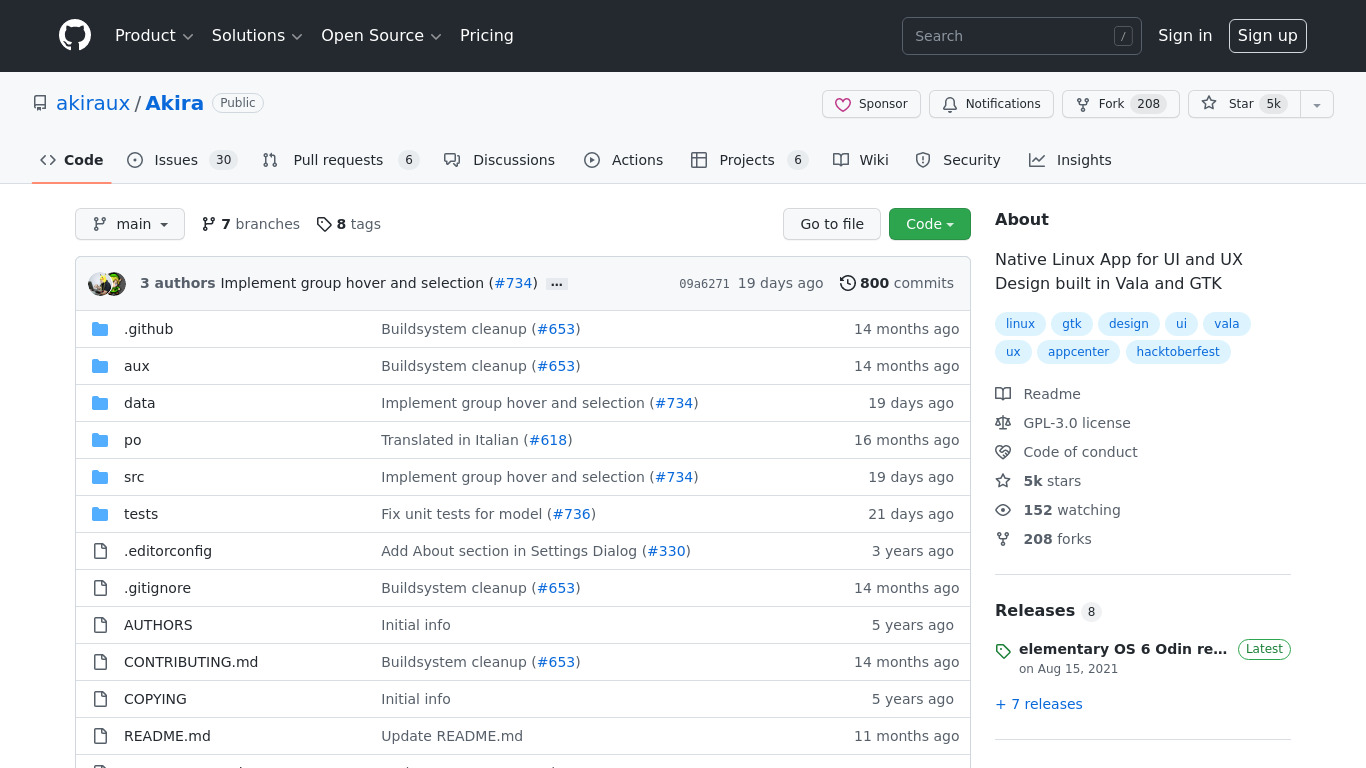Click the GitHub logo icon

[75, 36]
